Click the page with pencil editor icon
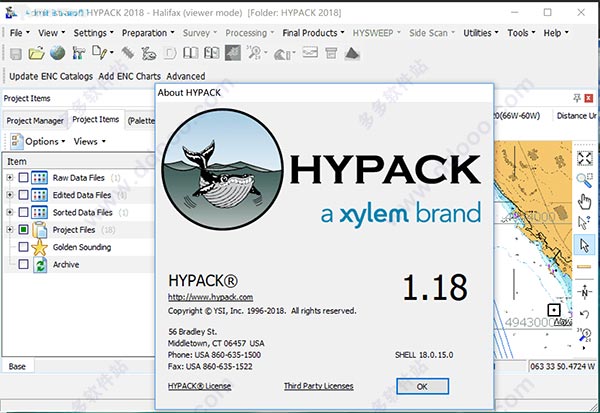600x413 pixels. [99, 53]
